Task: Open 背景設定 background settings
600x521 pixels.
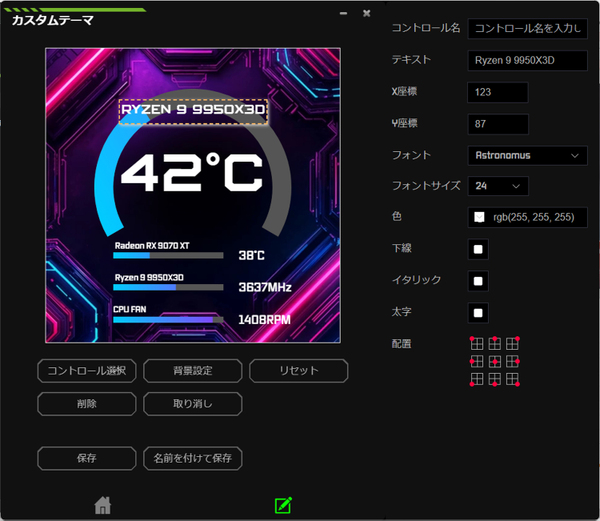Action: coord(192,371)
